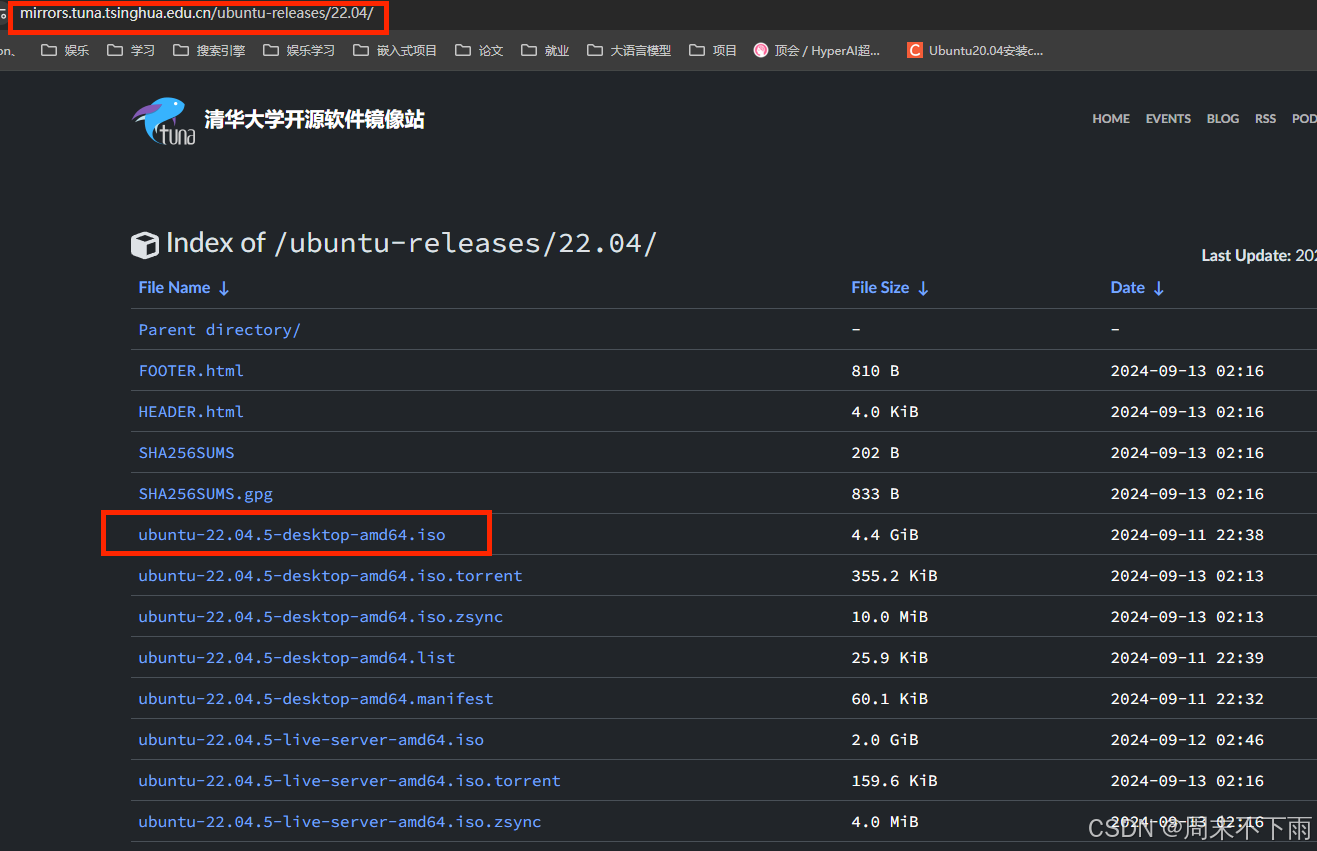Open the Parent directory link
Screen dimensions: 1317x851
(219, 330)
